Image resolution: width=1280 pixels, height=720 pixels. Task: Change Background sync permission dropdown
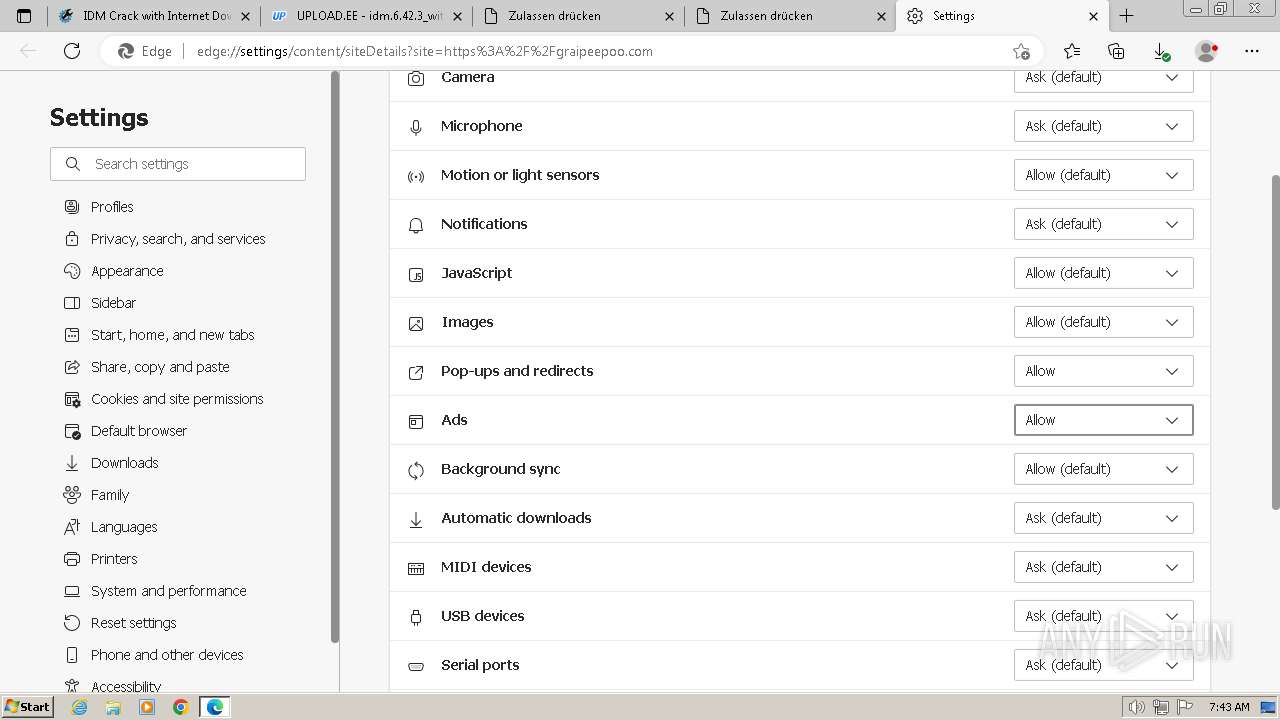tap(1103, 469)
